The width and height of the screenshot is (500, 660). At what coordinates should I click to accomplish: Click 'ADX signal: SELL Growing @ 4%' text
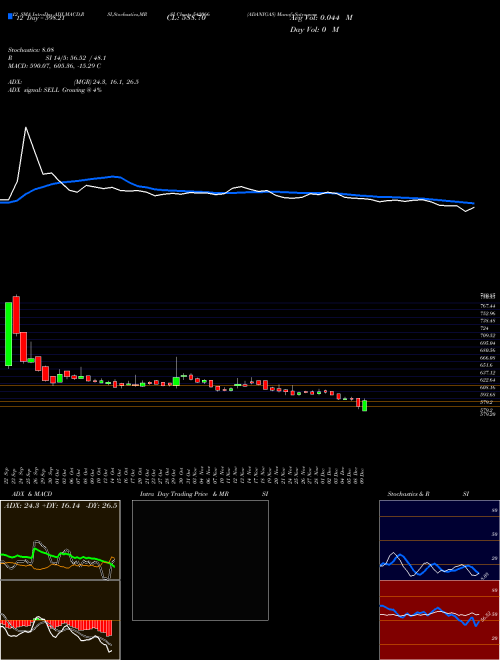pyautogui.click(x=55, y=90)
